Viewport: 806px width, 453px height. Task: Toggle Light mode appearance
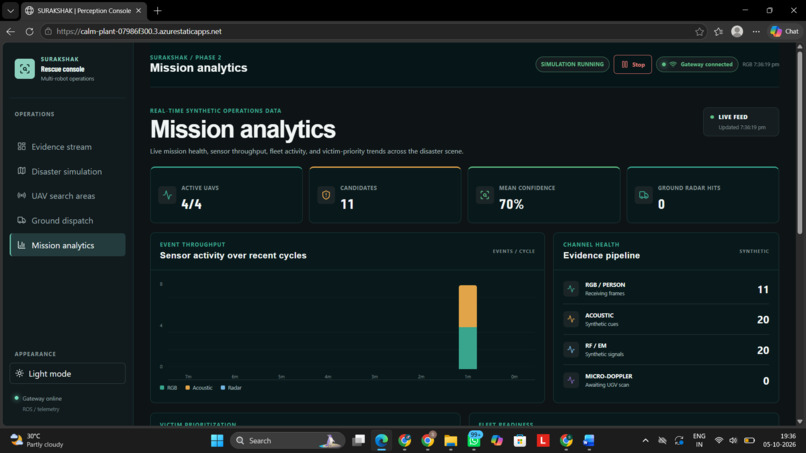[x=67, y=373]
